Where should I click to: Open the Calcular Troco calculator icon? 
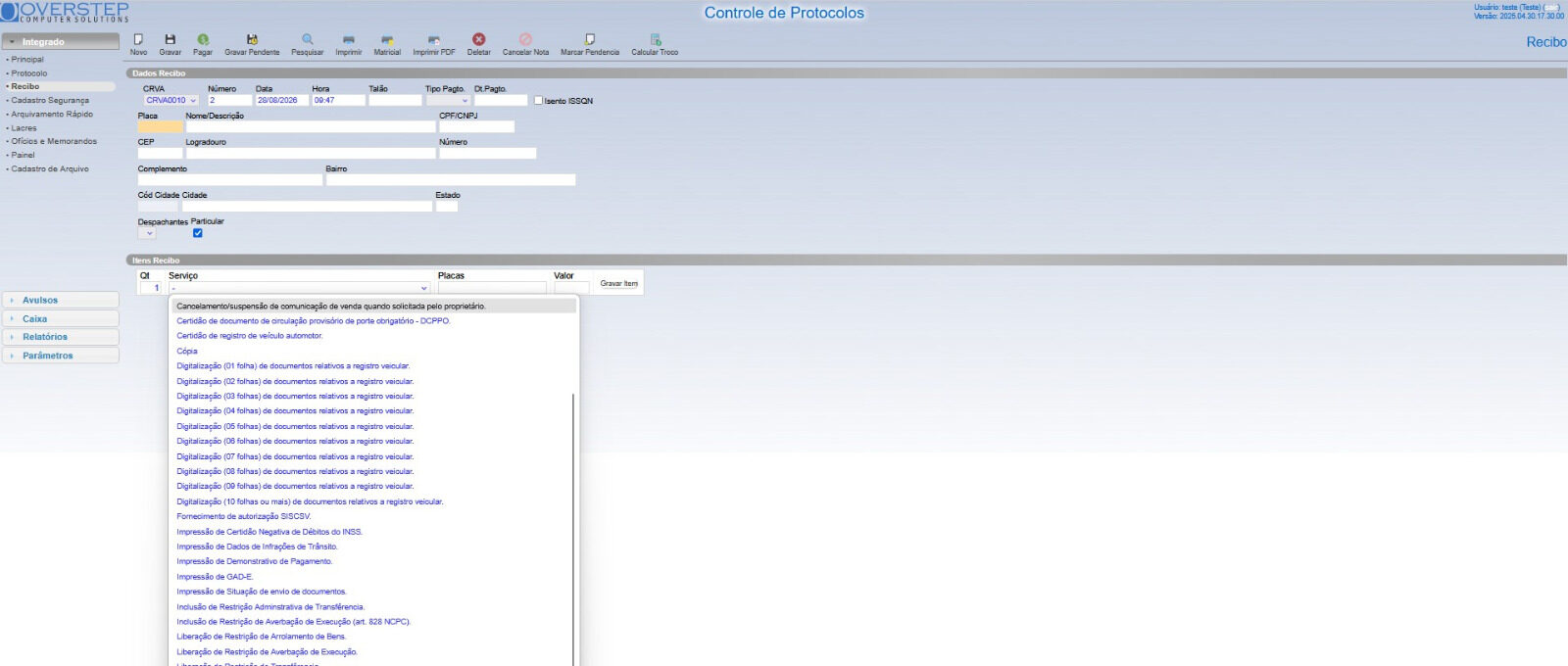click(655, 39)
